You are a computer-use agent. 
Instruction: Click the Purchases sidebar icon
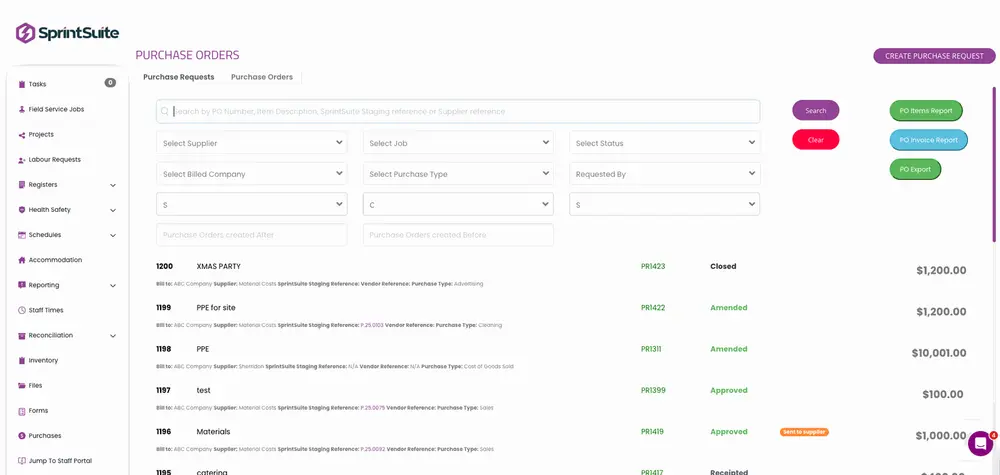tap(22, 435)
